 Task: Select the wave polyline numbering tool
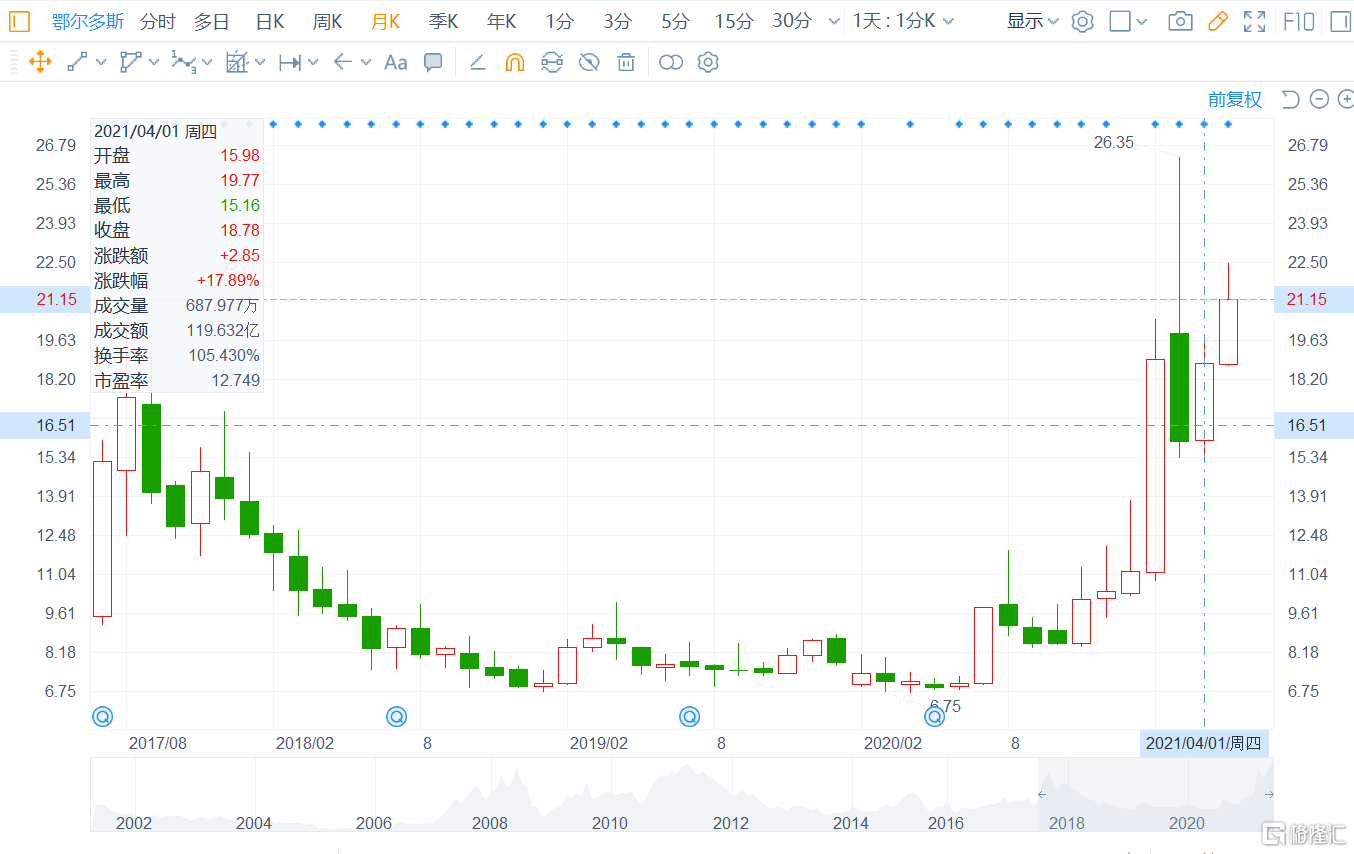coord(183,62)
